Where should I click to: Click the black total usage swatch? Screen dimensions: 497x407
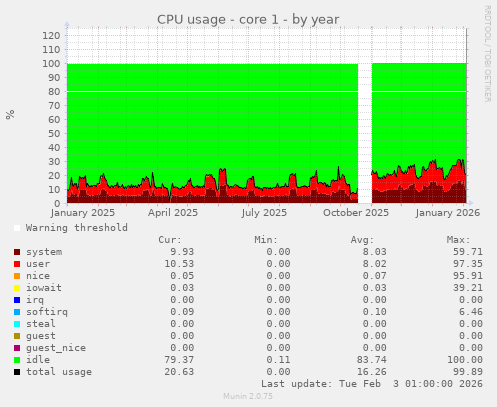coord(17,372)
